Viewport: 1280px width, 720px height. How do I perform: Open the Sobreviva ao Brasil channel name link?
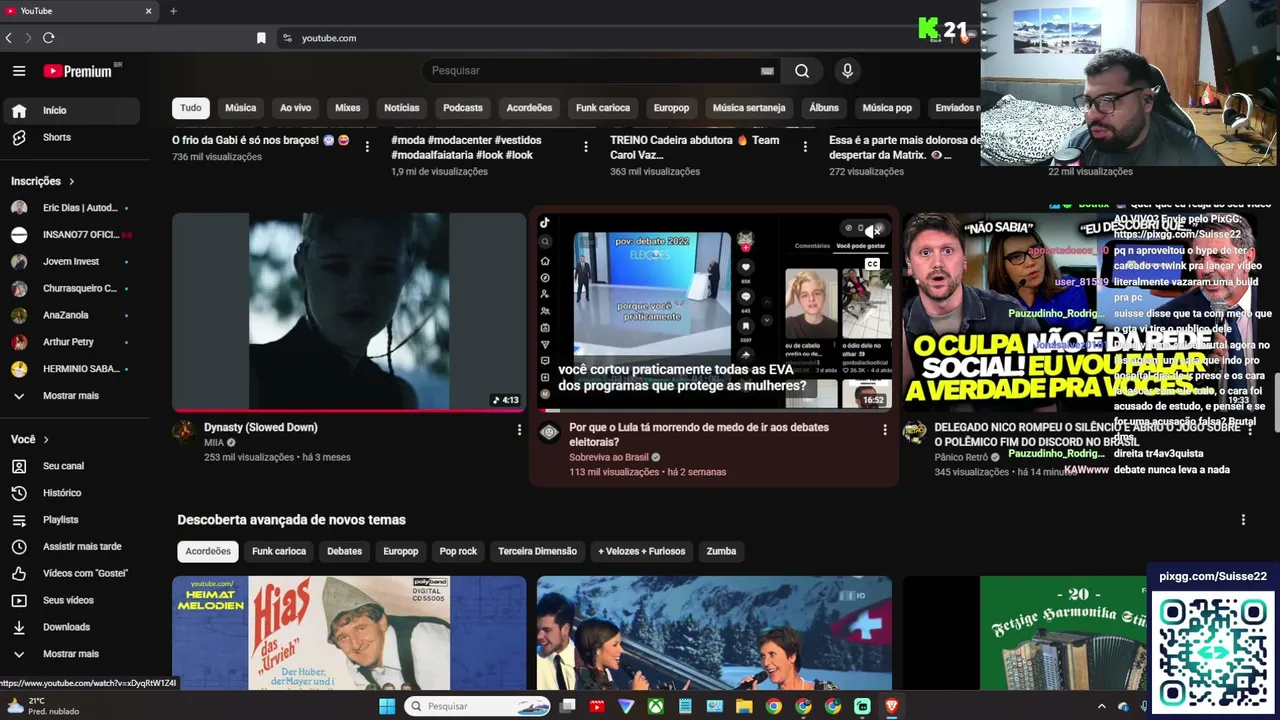coord(609,457)
